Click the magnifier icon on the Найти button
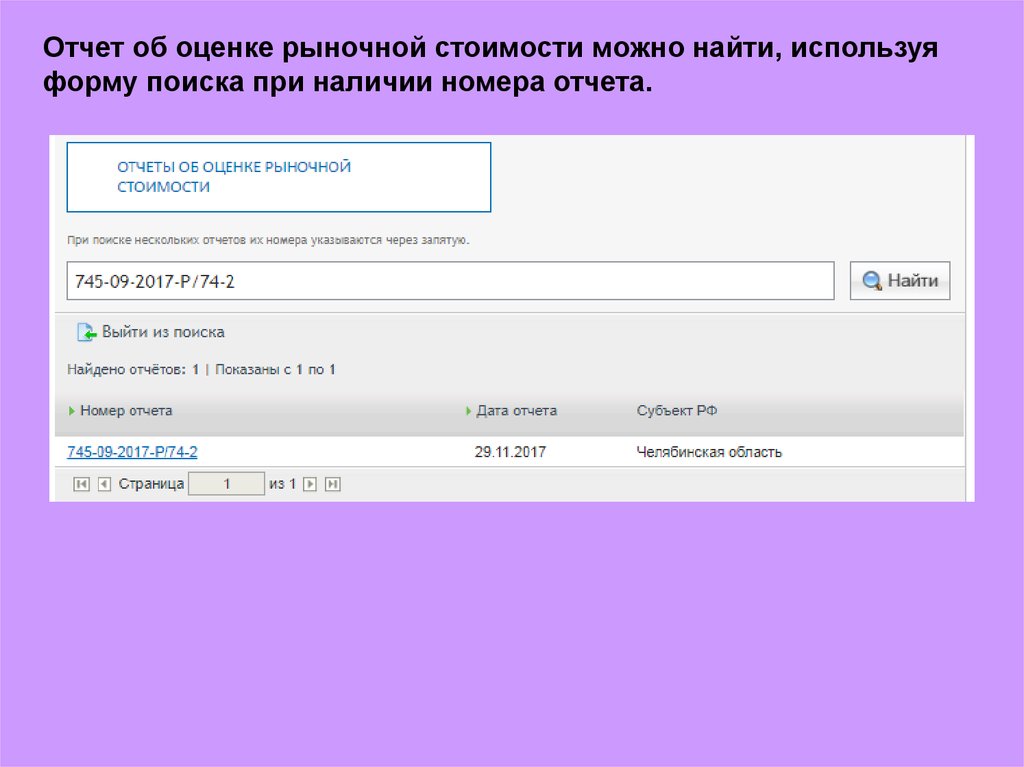 [872, 281]
